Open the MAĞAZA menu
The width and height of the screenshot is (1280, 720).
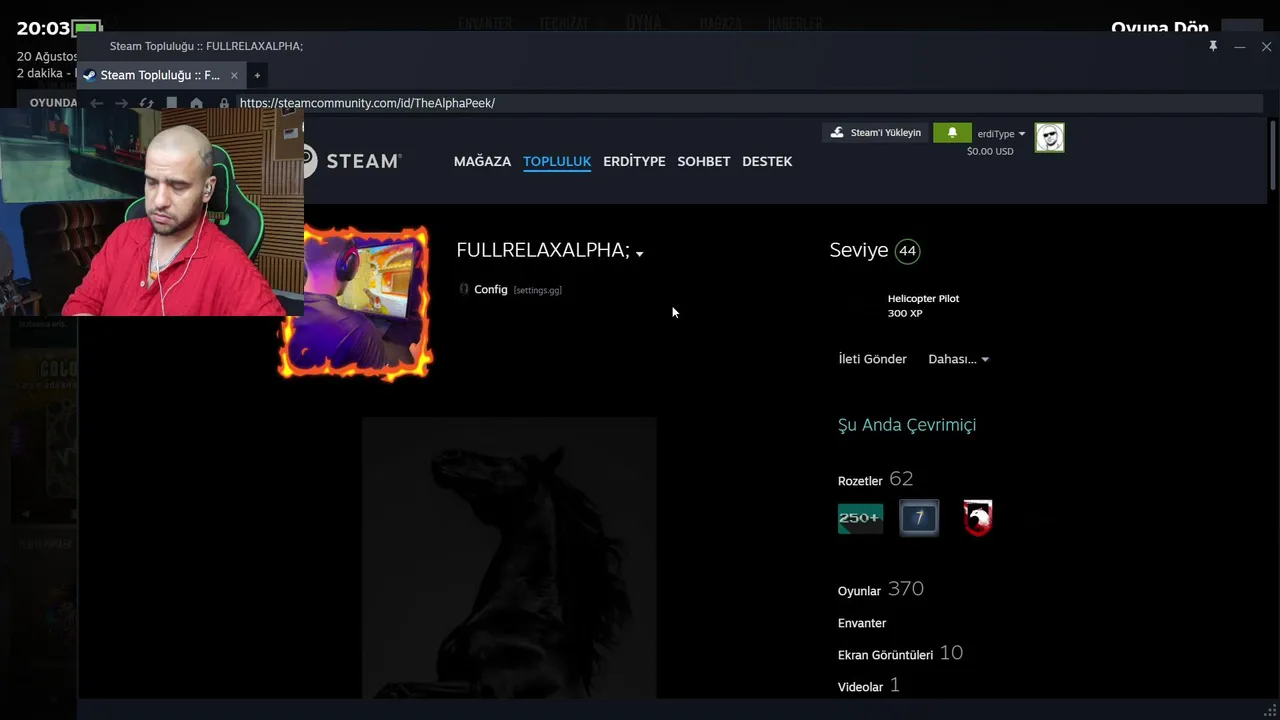pyautogui.click(x=482, y=161)
